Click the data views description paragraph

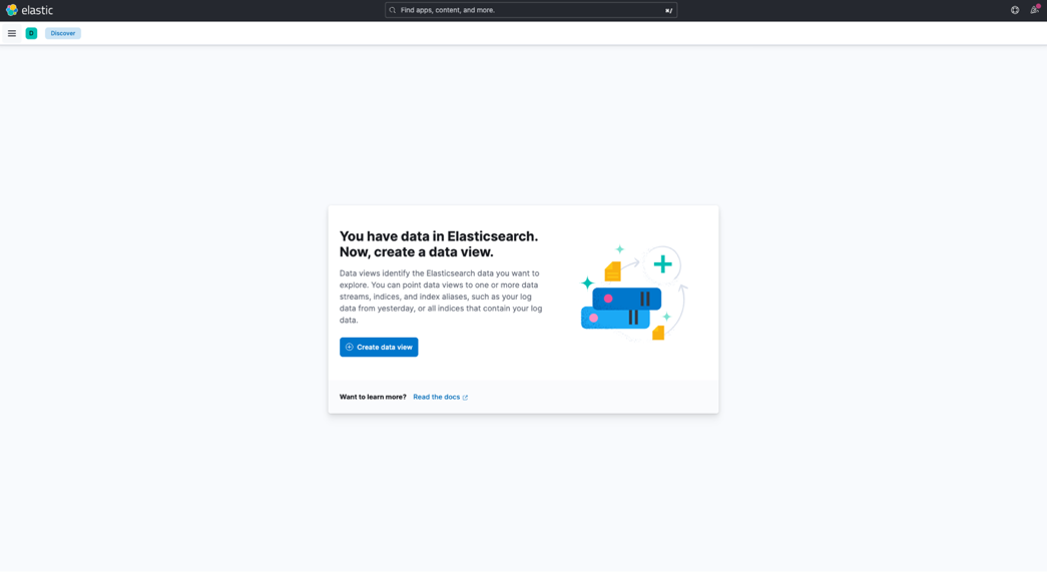[x=440, y=296]
